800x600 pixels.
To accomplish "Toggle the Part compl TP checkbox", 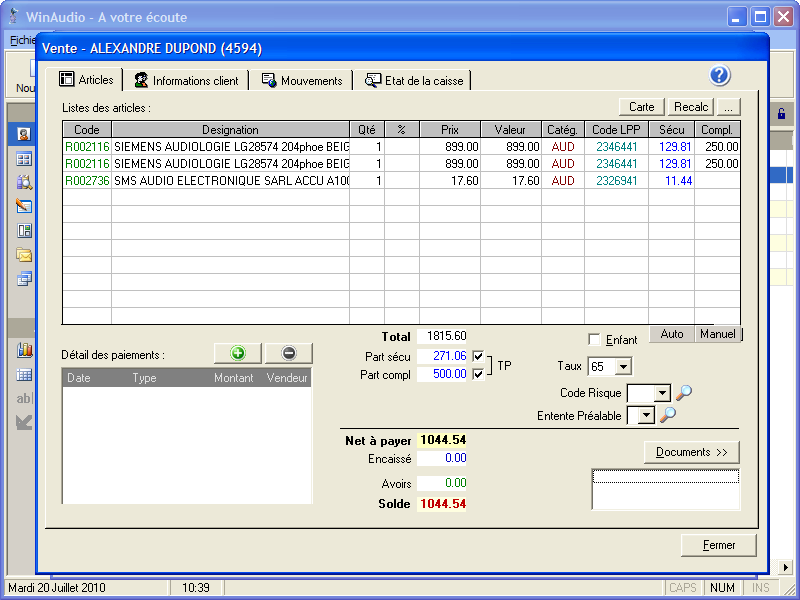I will click(479, 374).
